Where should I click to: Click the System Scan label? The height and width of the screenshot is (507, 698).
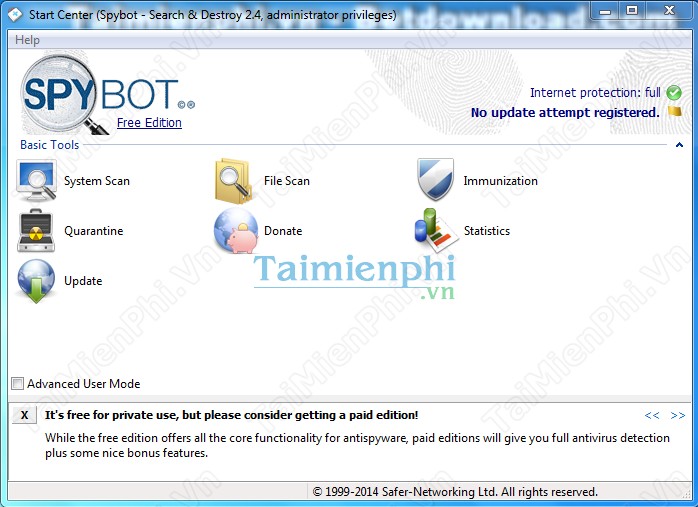[97, 181]
